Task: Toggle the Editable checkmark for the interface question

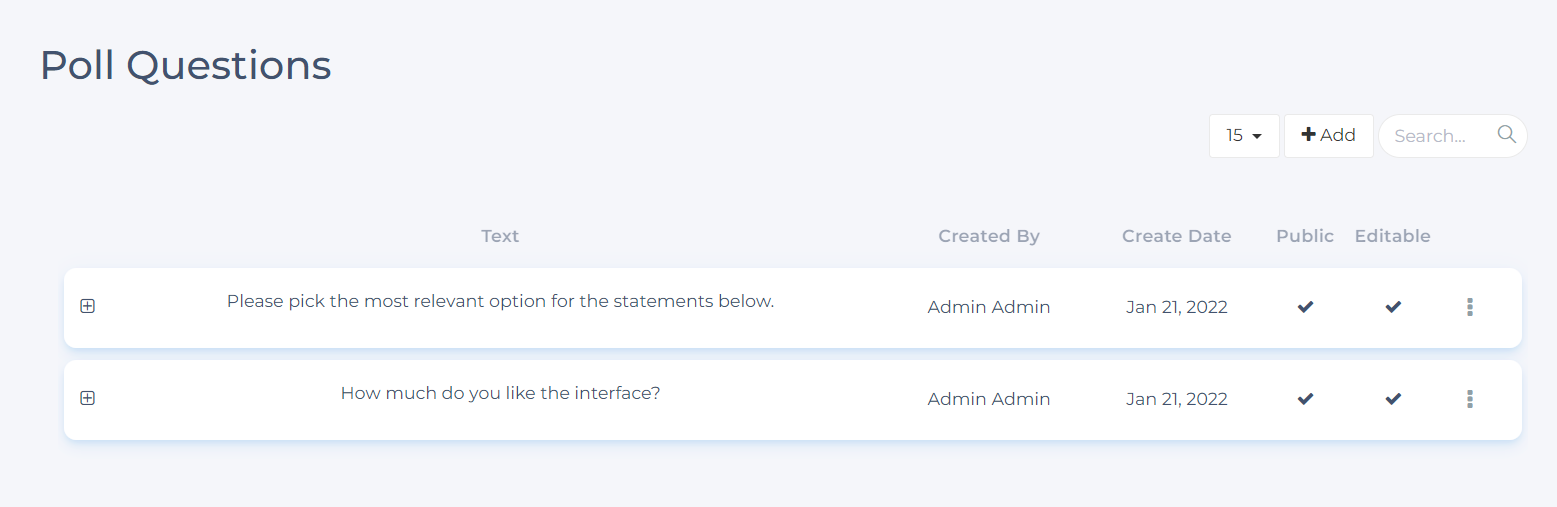Action: coord(1393,399)
